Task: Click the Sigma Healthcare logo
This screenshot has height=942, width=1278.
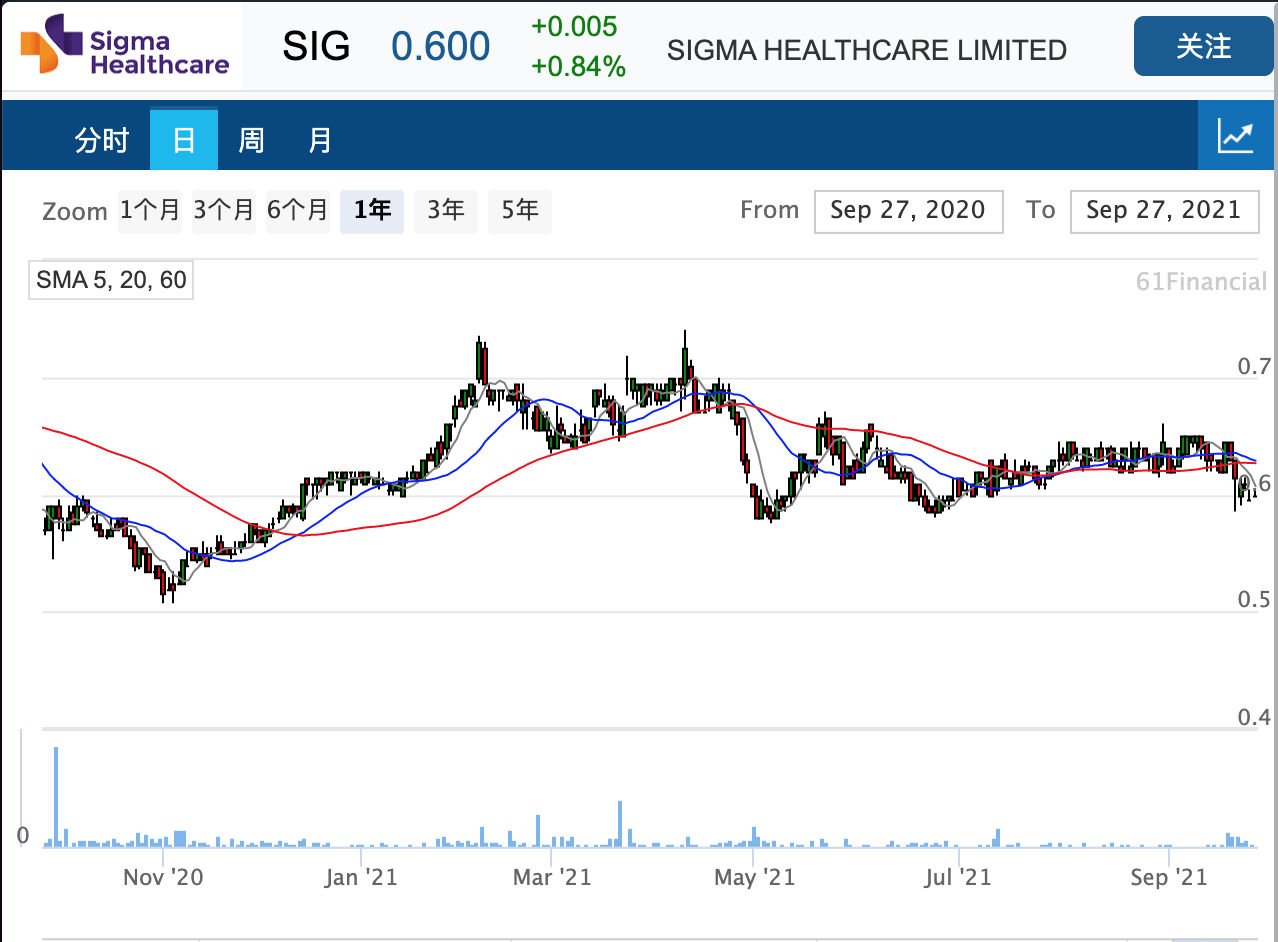Action: pyautogui.click(x=125, y=47)
